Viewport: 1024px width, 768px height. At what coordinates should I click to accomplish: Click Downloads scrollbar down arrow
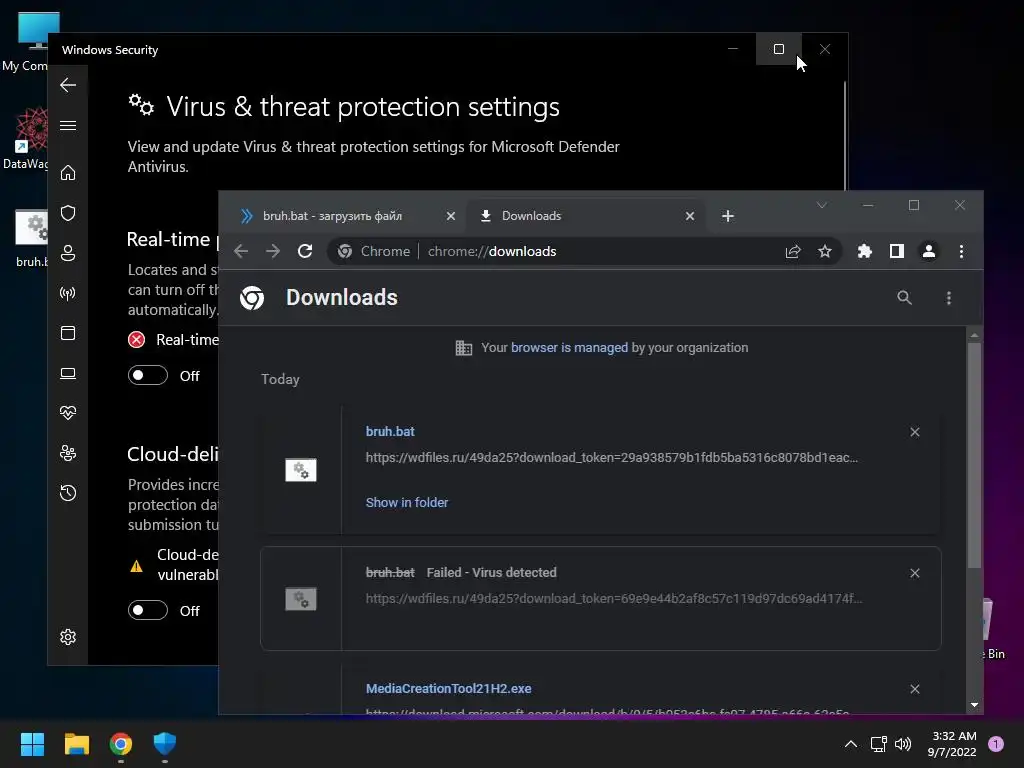[974, 705]
